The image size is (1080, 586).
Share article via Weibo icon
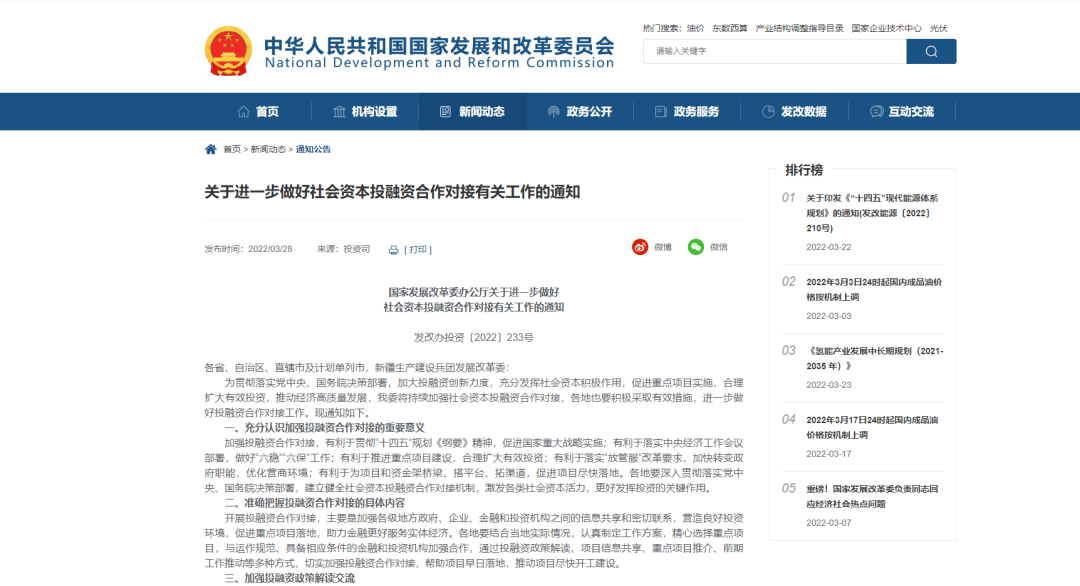pos(640,247)
